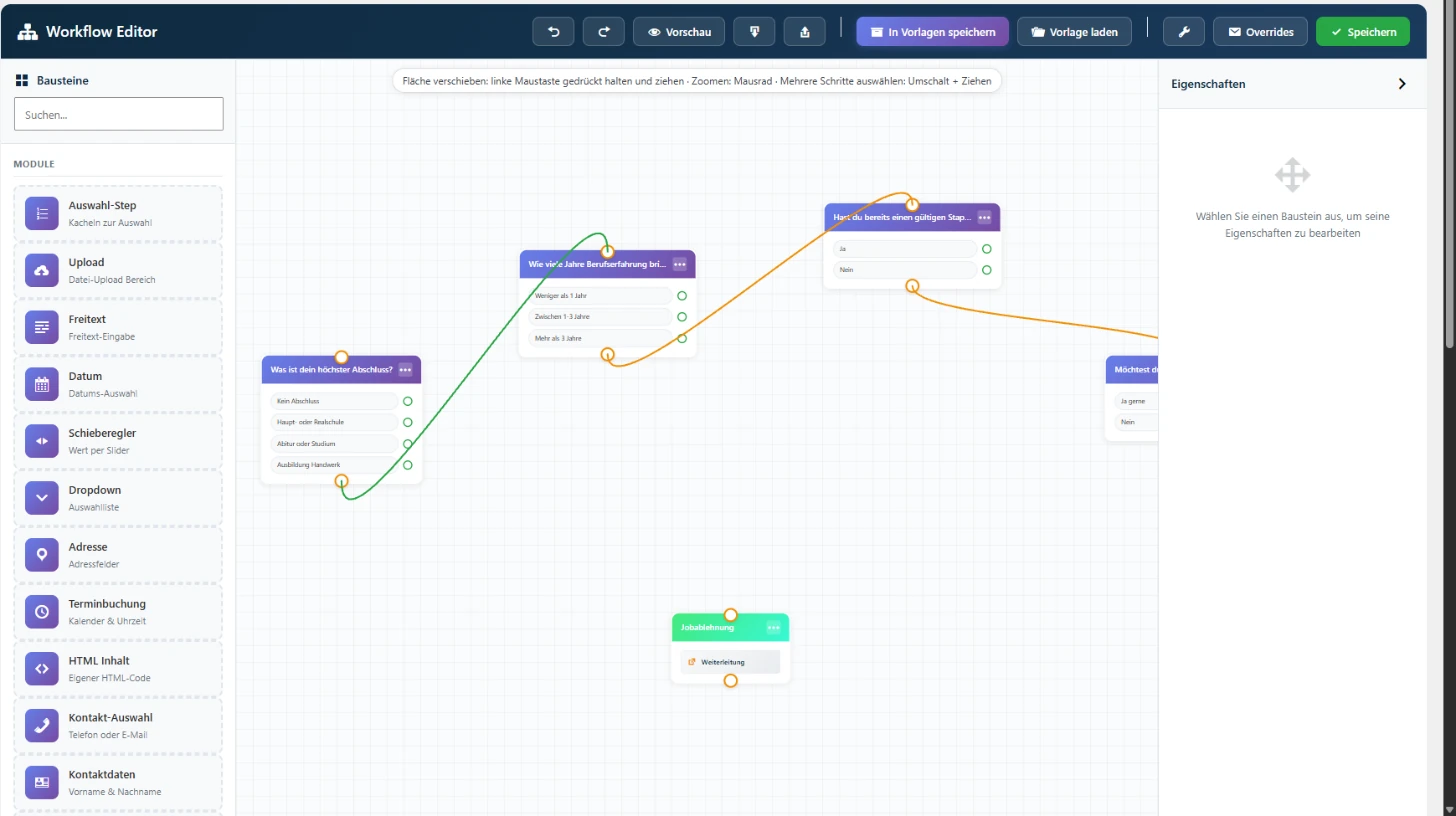
Task: Select the 'Mehr als 3 Jahre' option
Action: pos(601,338)
